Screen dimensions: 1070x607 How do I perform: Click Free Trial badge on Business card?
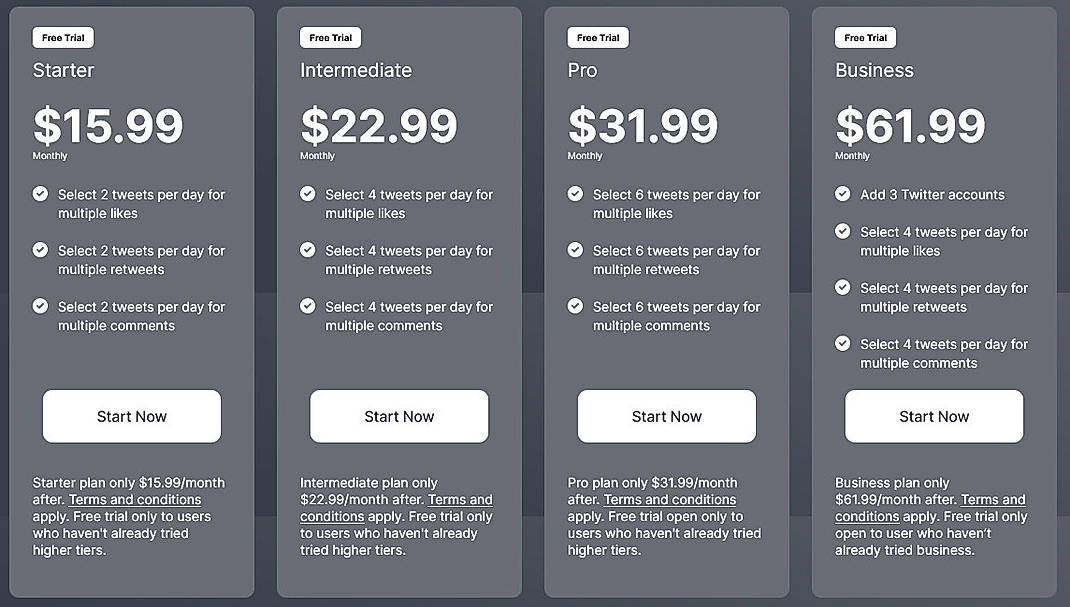point(866,38)
